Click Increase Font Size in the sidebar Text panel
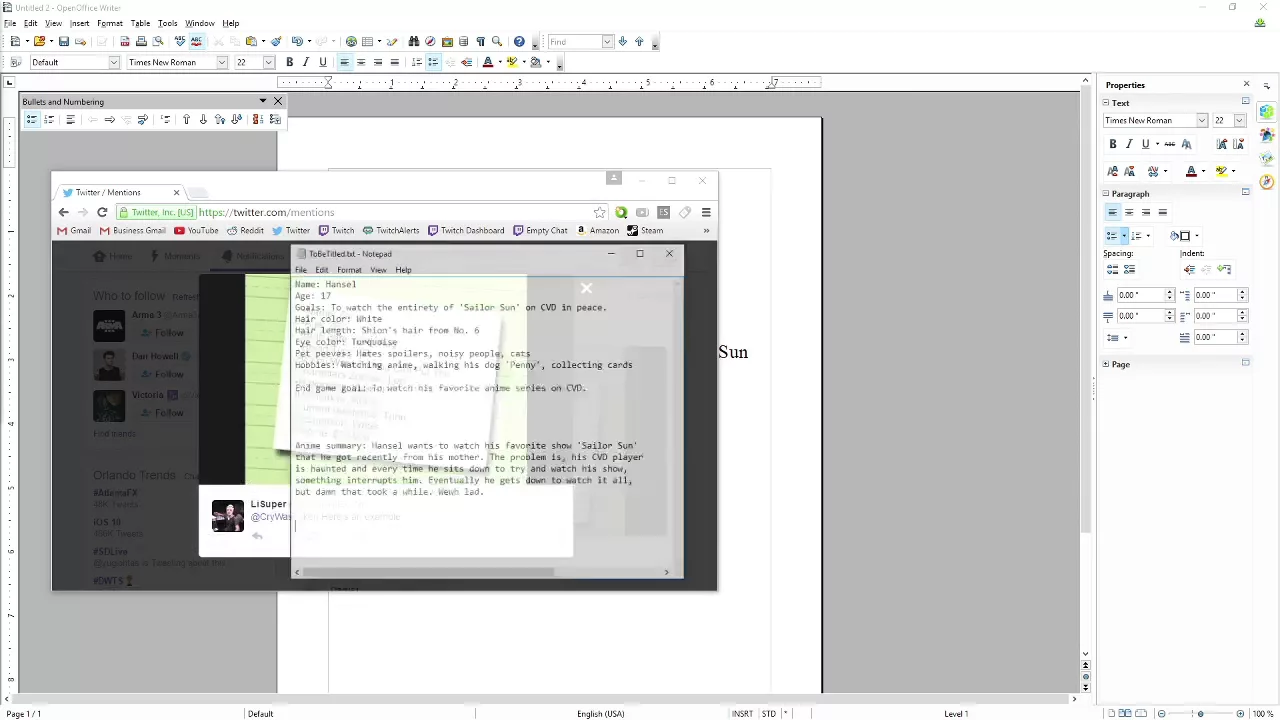 1222,144
